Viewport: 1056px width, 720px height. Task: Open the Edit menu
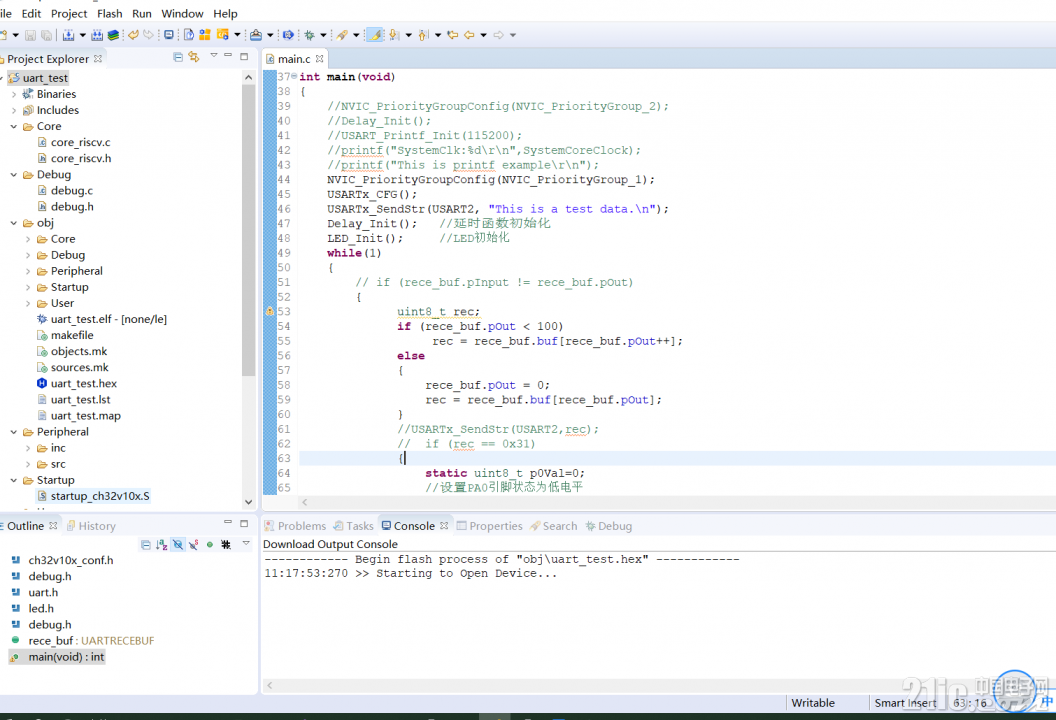(x=31, y=13)
